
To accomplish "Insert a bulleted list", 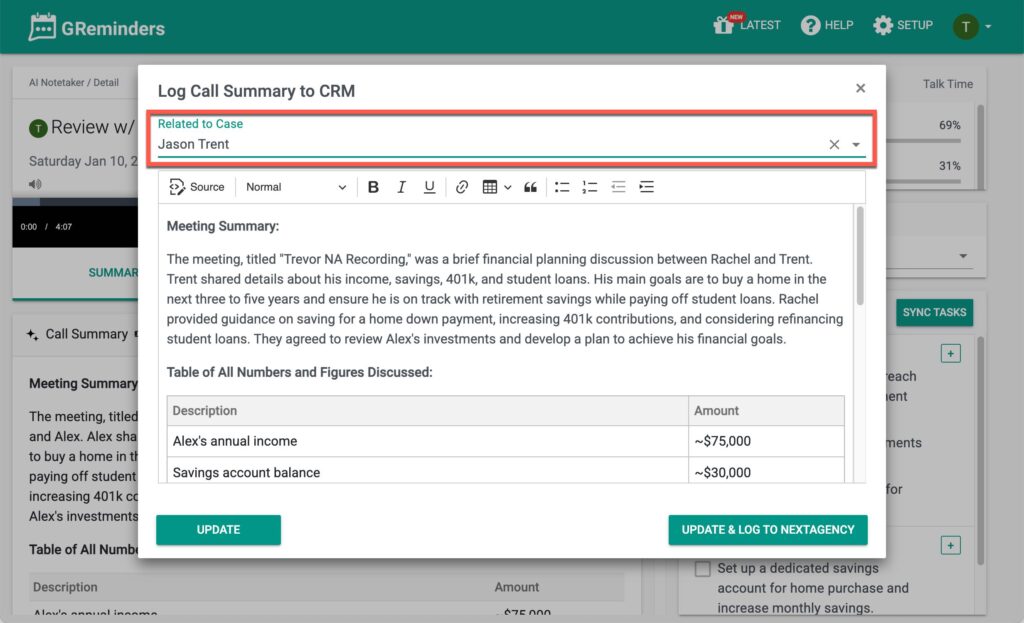I will (562, 187).
